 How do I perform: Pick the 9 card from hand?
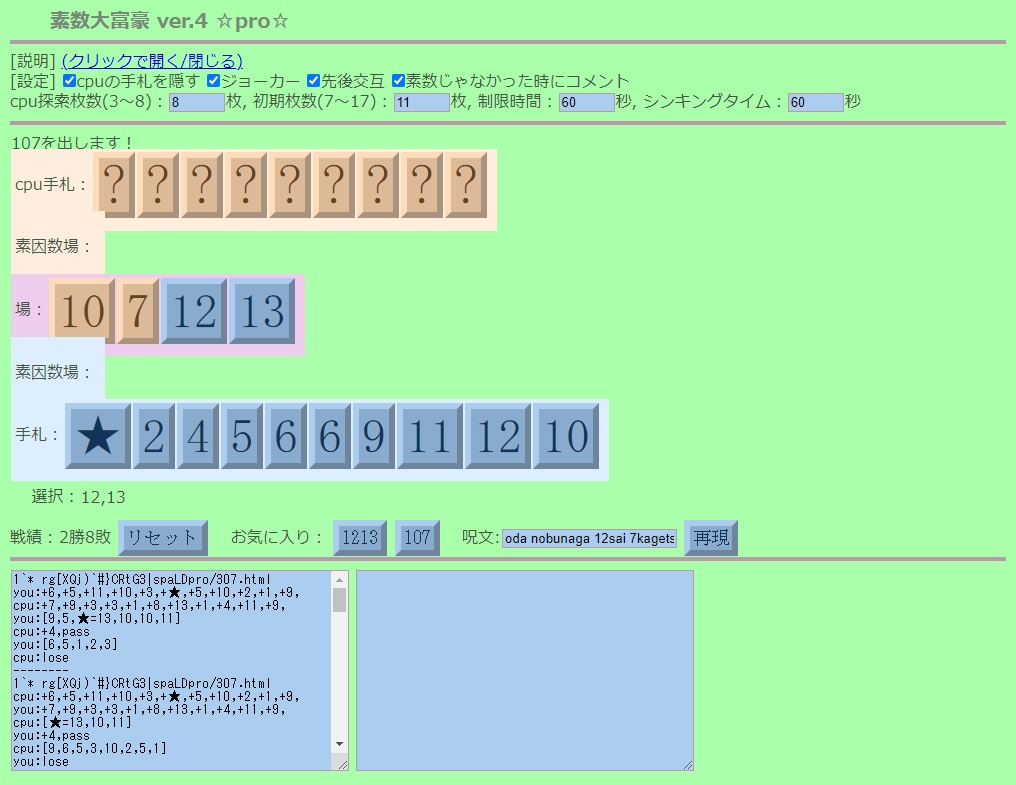pos(374,435)
